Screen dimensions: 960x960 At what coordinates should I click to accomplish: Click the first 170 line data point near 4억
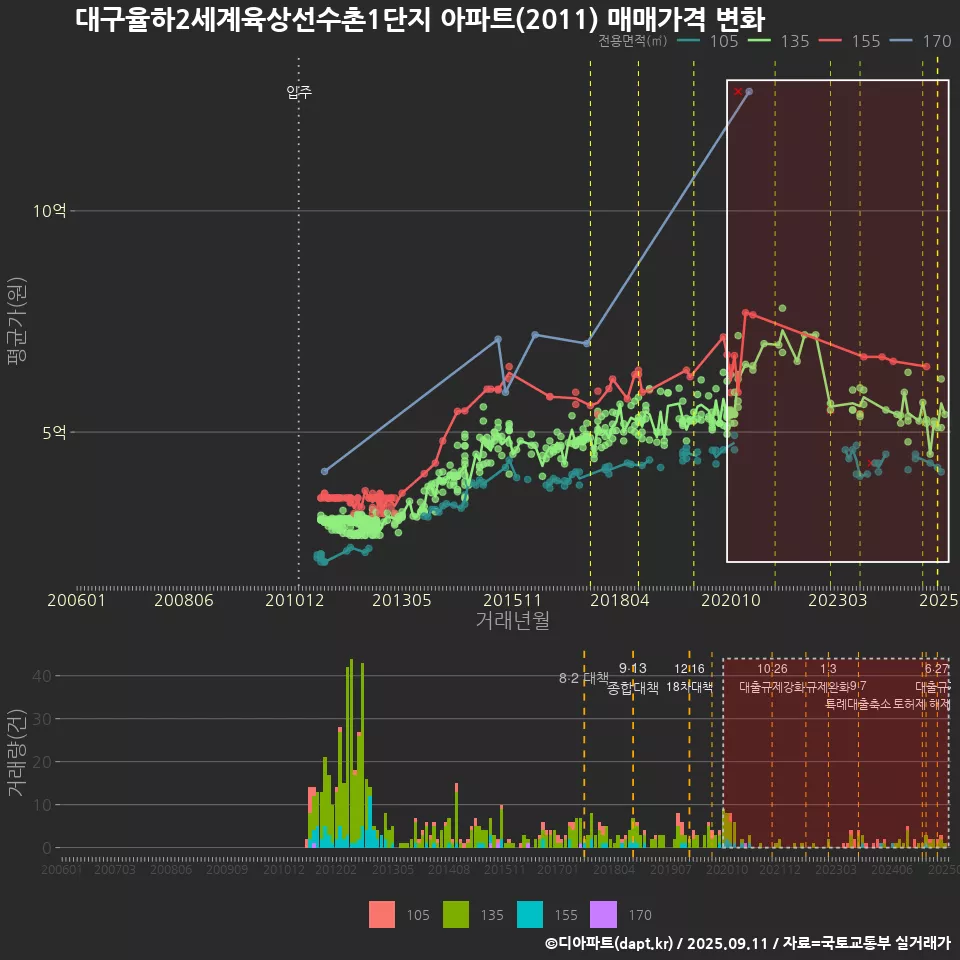324,471
